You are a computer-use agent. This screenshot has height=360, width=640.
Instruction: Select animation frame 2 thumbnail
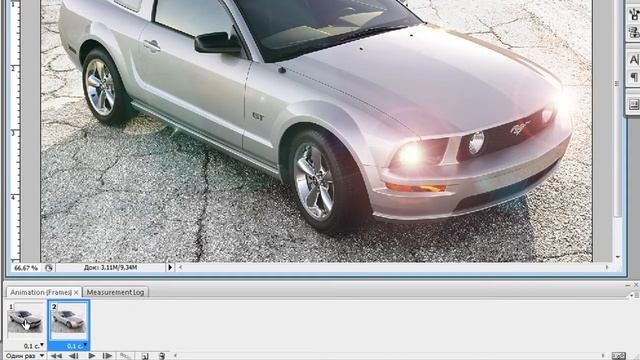pos(69,320)
